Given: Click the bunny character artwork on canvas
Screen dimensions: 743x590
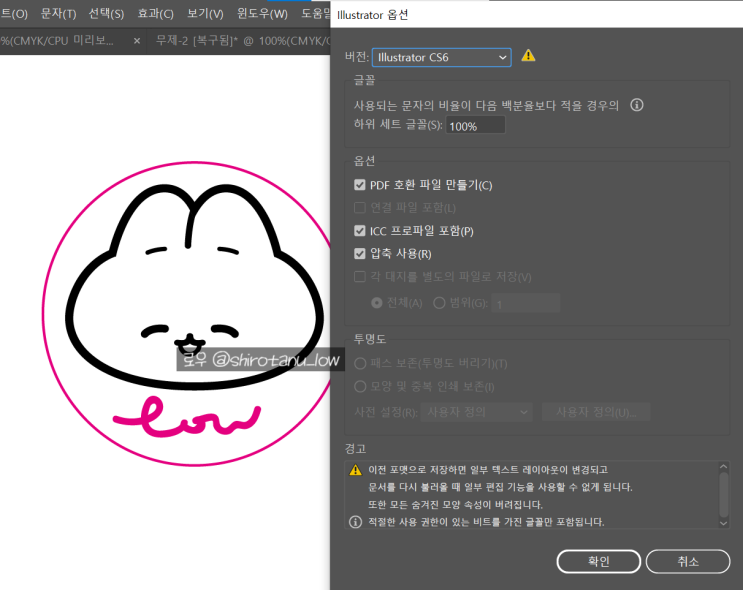Looking at the screenshot, I should [x=194, y=287].
